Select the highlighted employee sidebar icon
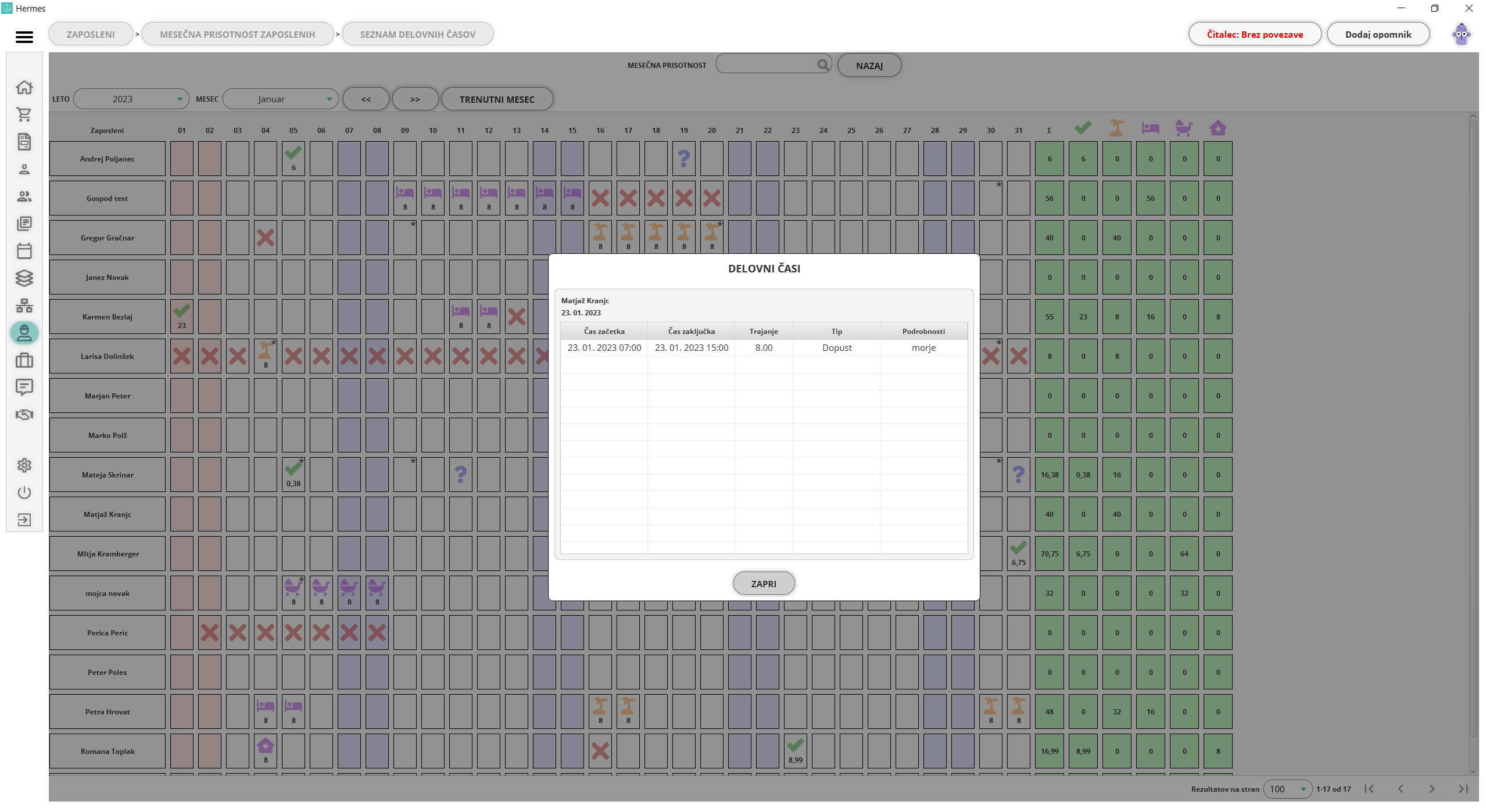1486x812 pixels. (x=24, y=333)
